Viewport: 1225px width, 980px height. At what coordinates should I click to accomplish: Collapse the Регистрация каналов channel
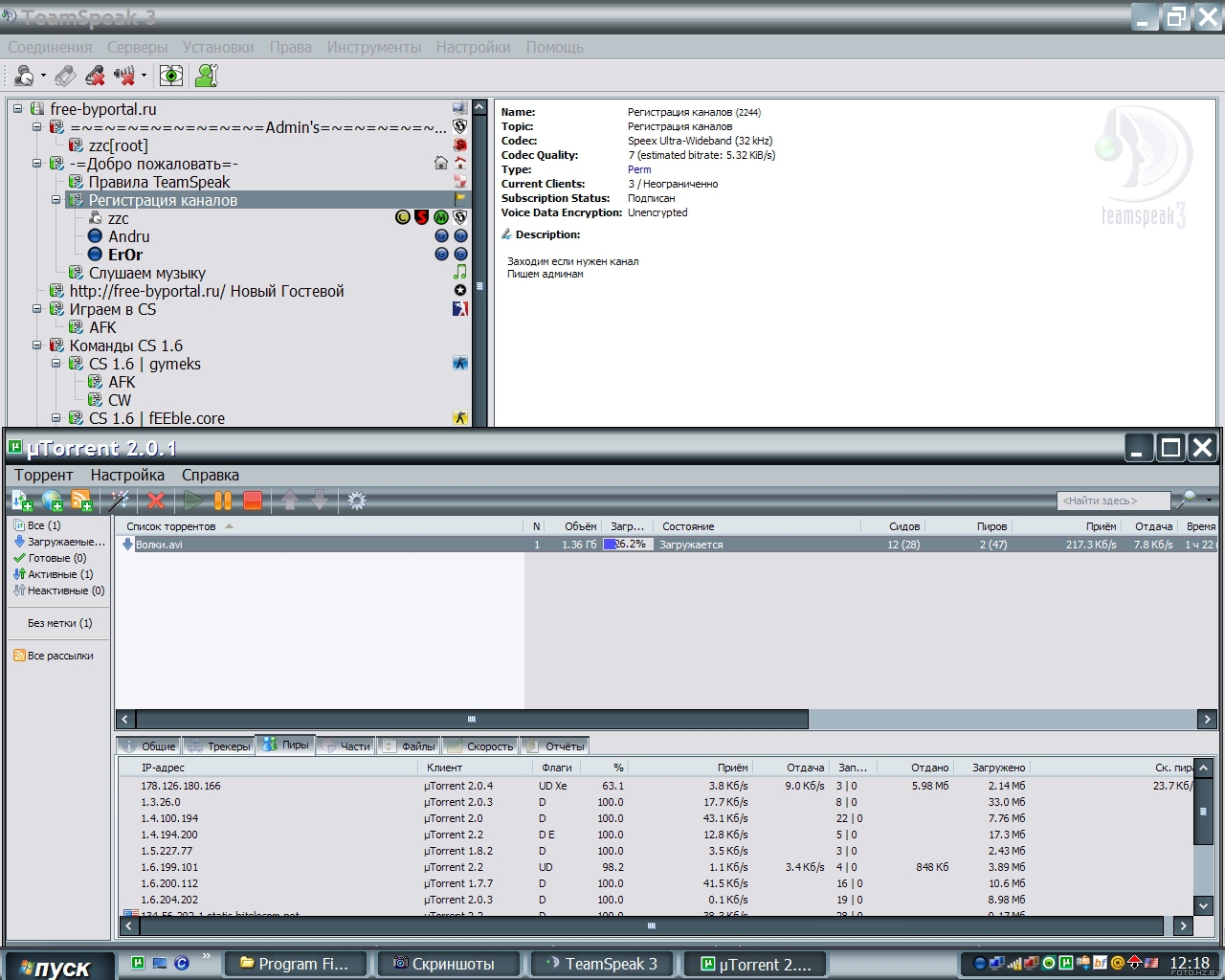(56, 200)
